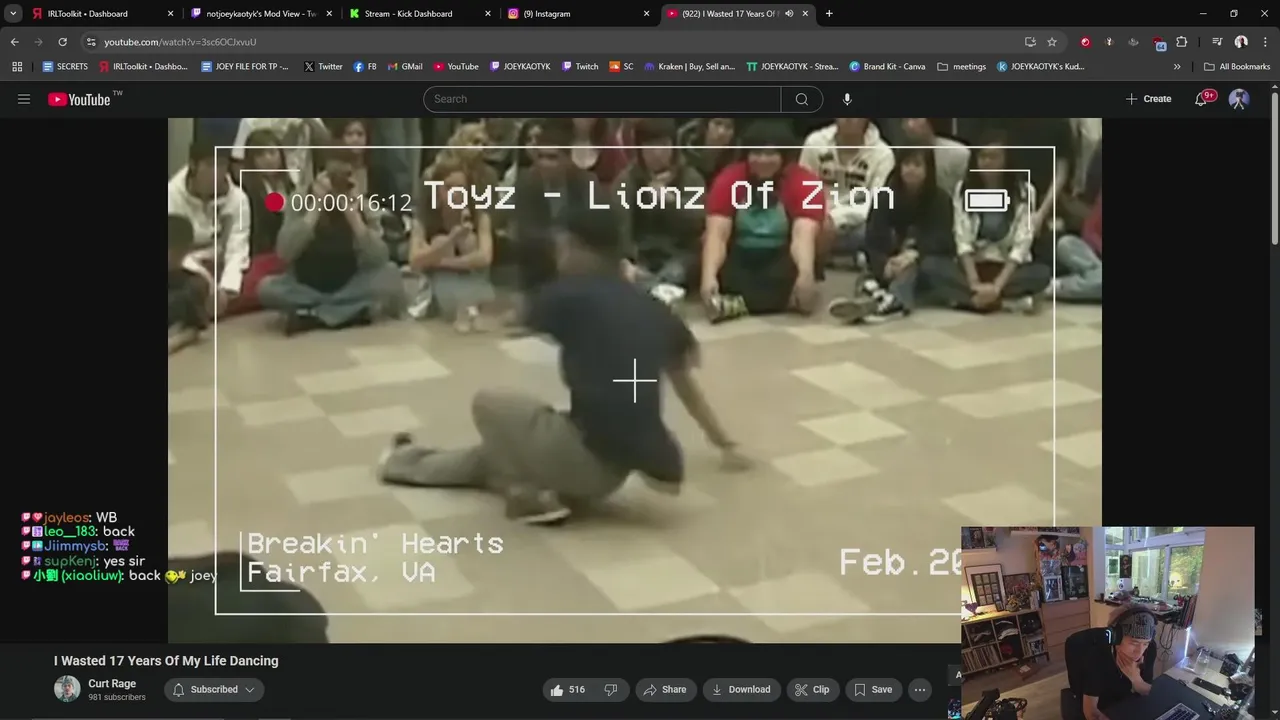The image size is (1280, 720).
Task: Mute audio on the YouTube tab
Action: (x=789, y=13)
